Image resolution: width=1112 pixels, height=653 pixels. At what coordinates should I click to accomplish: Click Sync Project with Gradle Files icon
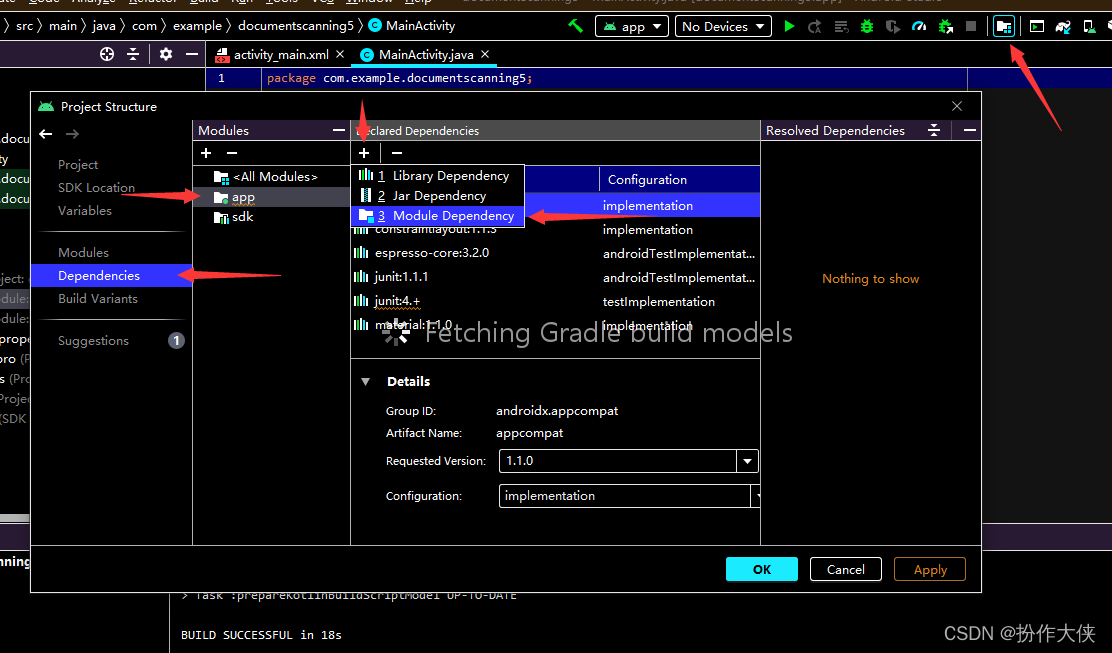tap(1063, 26)
